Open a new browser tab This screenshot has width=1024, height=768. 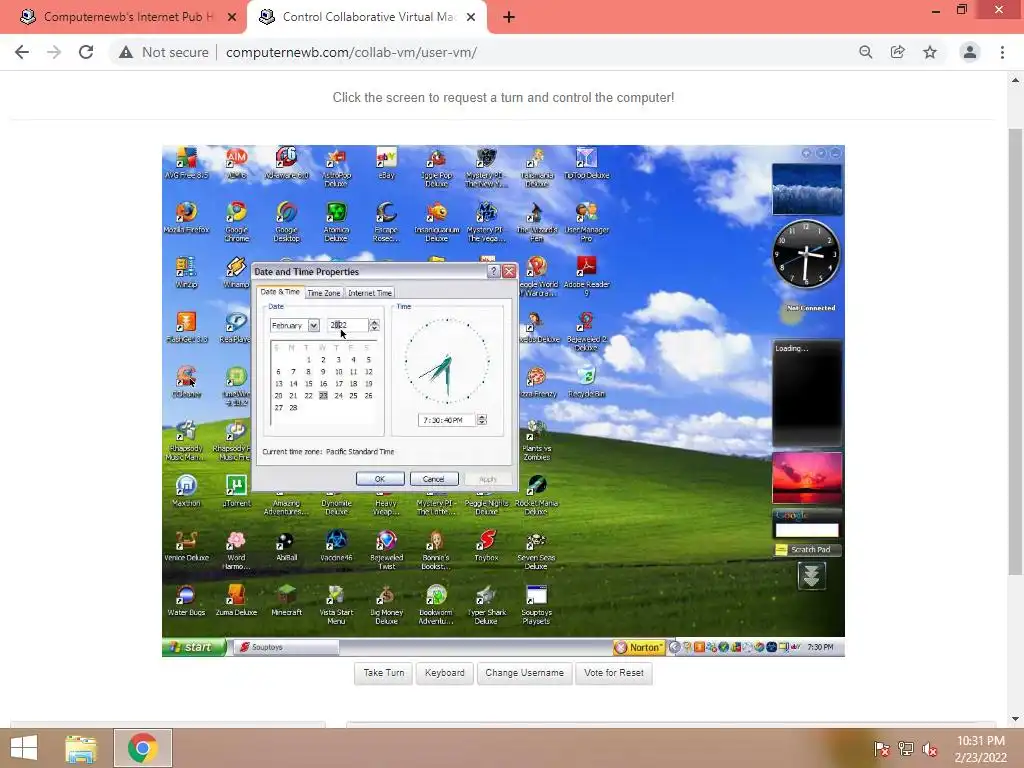point(509,17)
